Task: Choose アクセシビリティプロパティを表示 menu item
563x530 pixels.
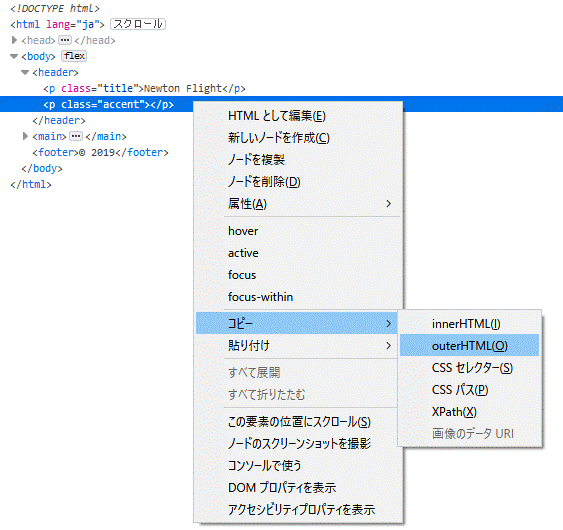Action: 298,510
